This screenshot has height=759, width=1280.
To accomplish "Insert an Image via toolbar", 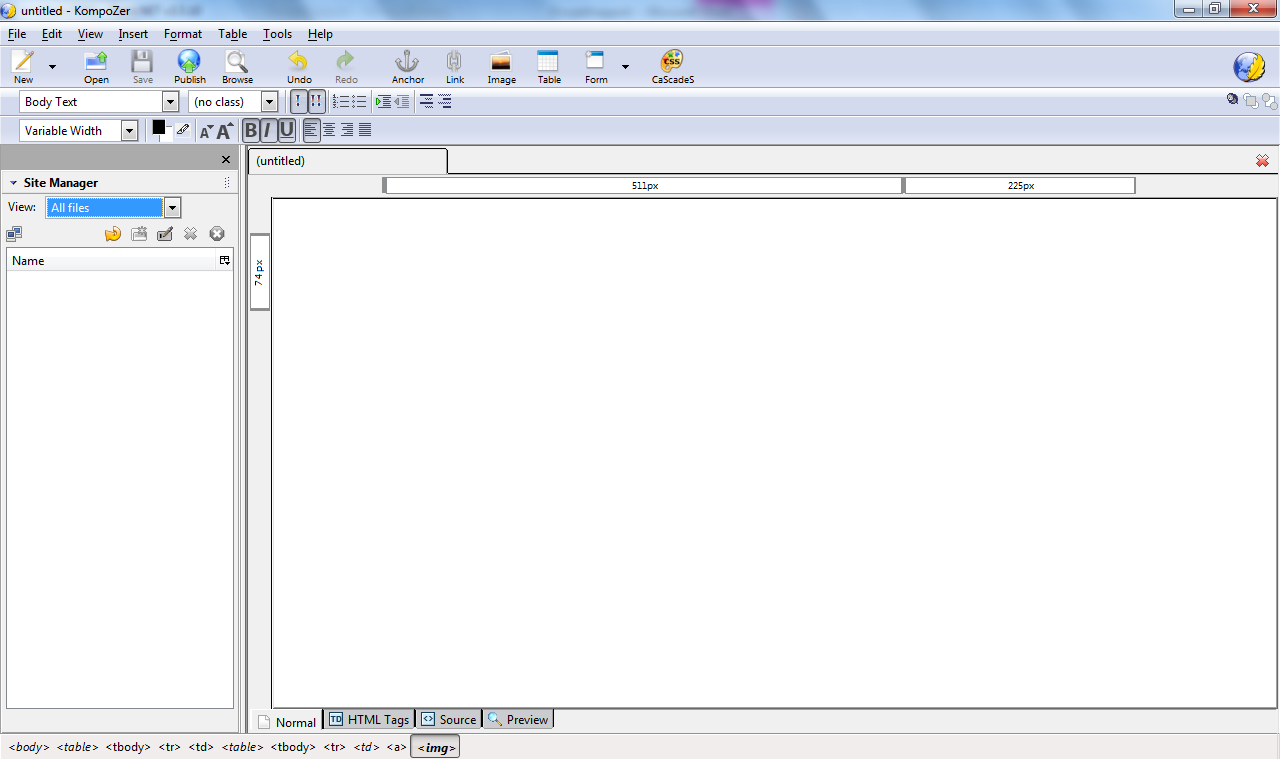I will coord(501,67).
